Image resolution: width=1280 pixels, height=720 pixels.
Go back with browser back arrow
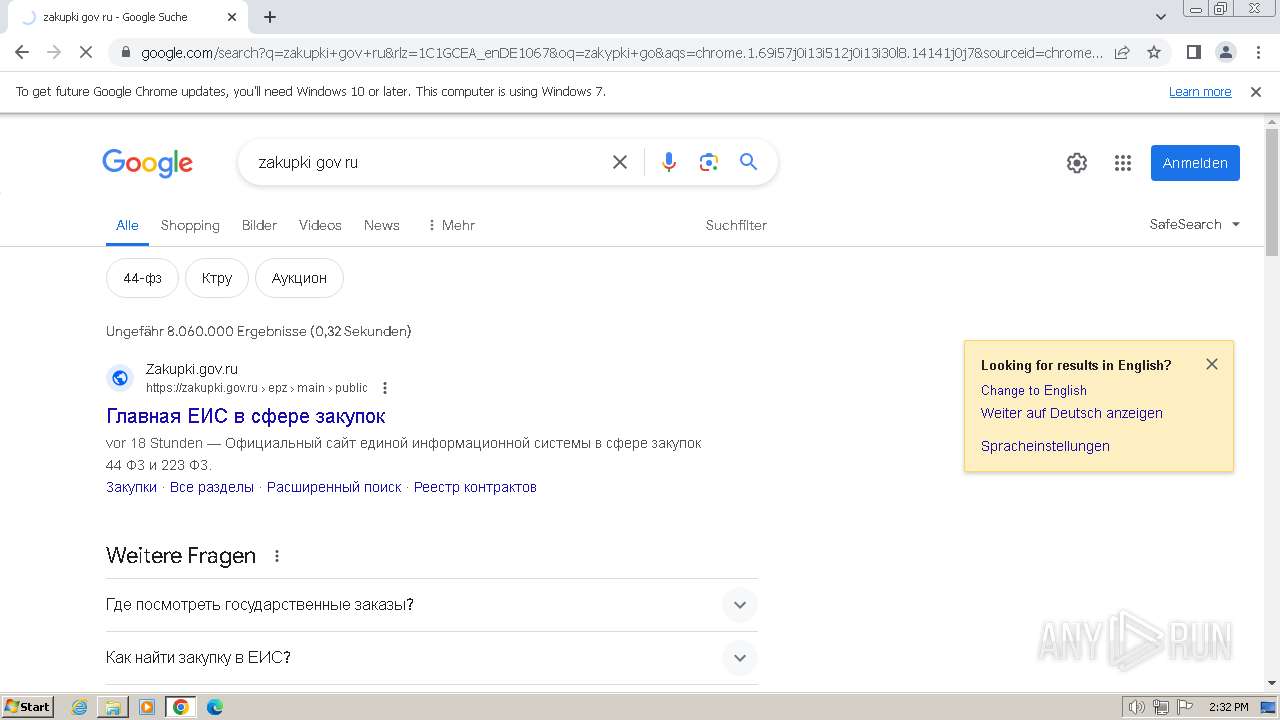pyautogui.click(x=22, y=52)
